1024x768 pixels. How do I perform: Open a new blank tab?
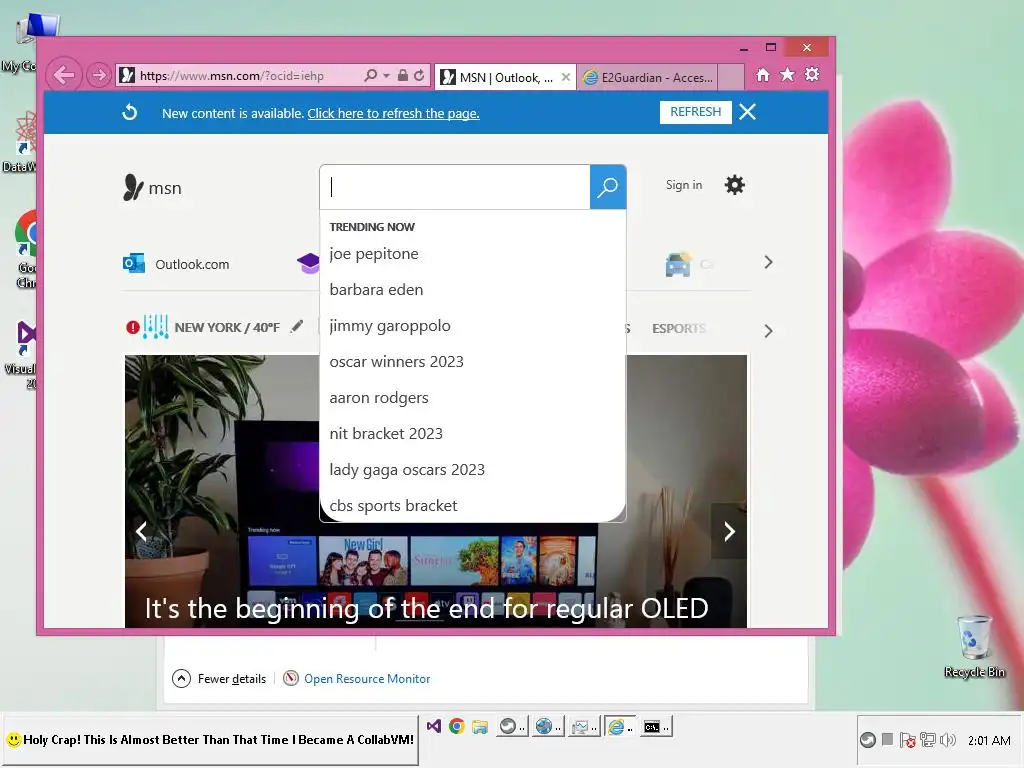click(731, 77)
